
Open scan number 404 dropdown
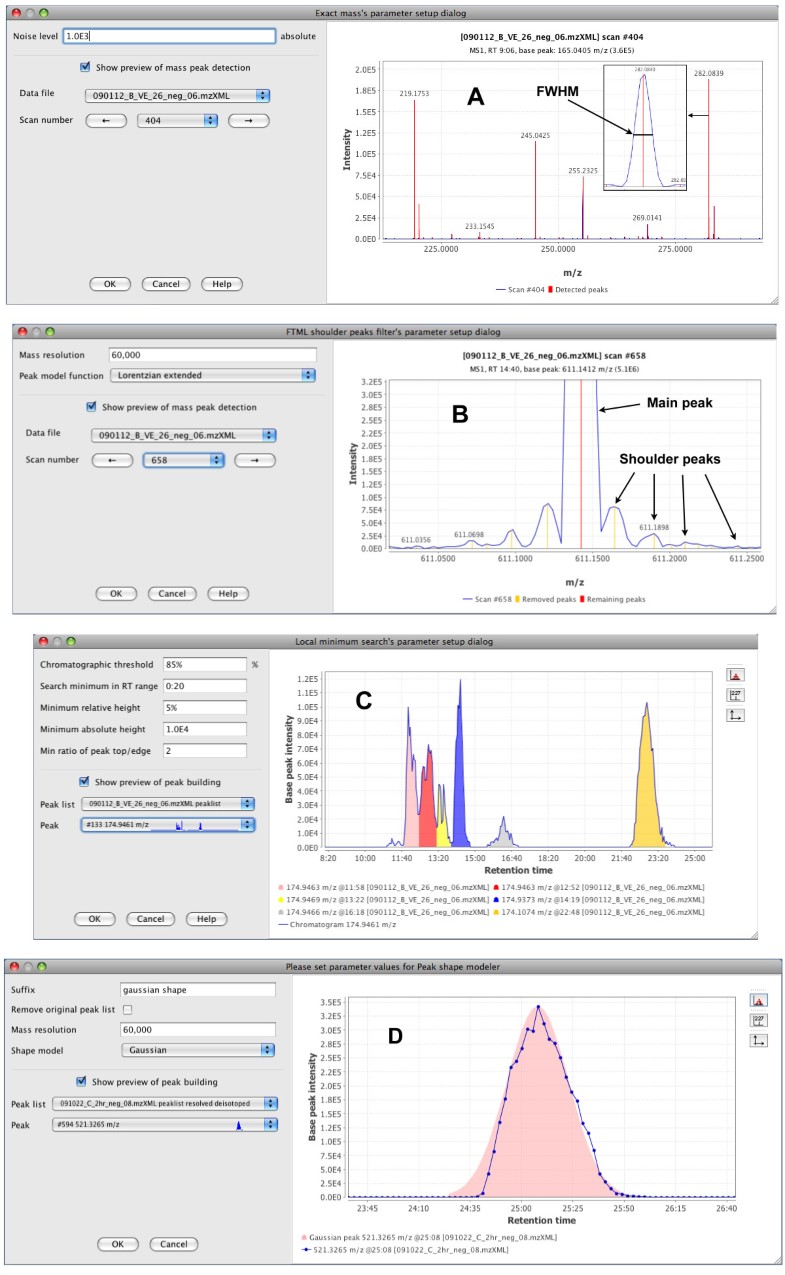pos(177,120)
